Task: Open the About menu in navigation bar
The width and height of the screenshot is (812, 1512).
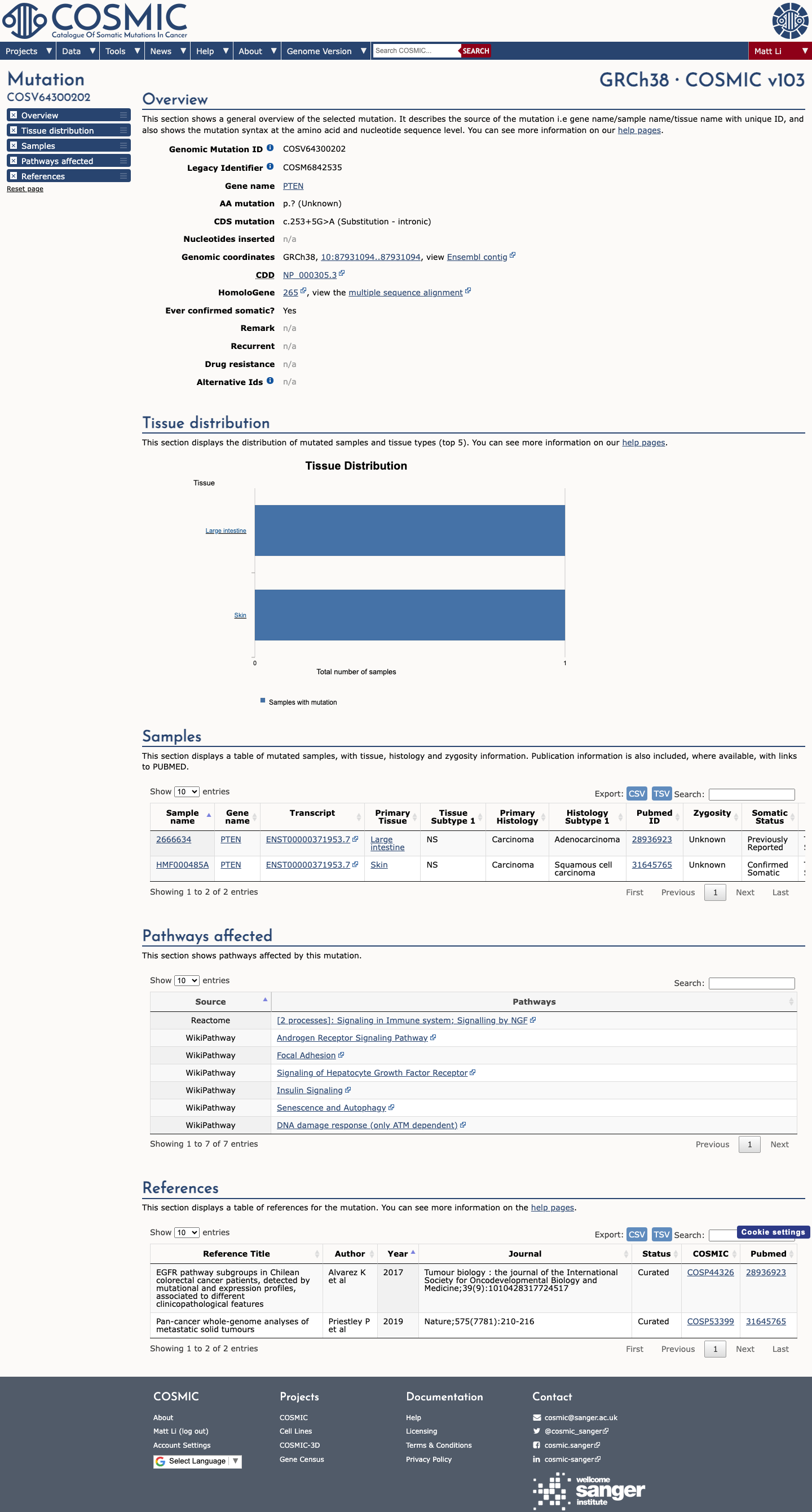Action: point(257,51)
